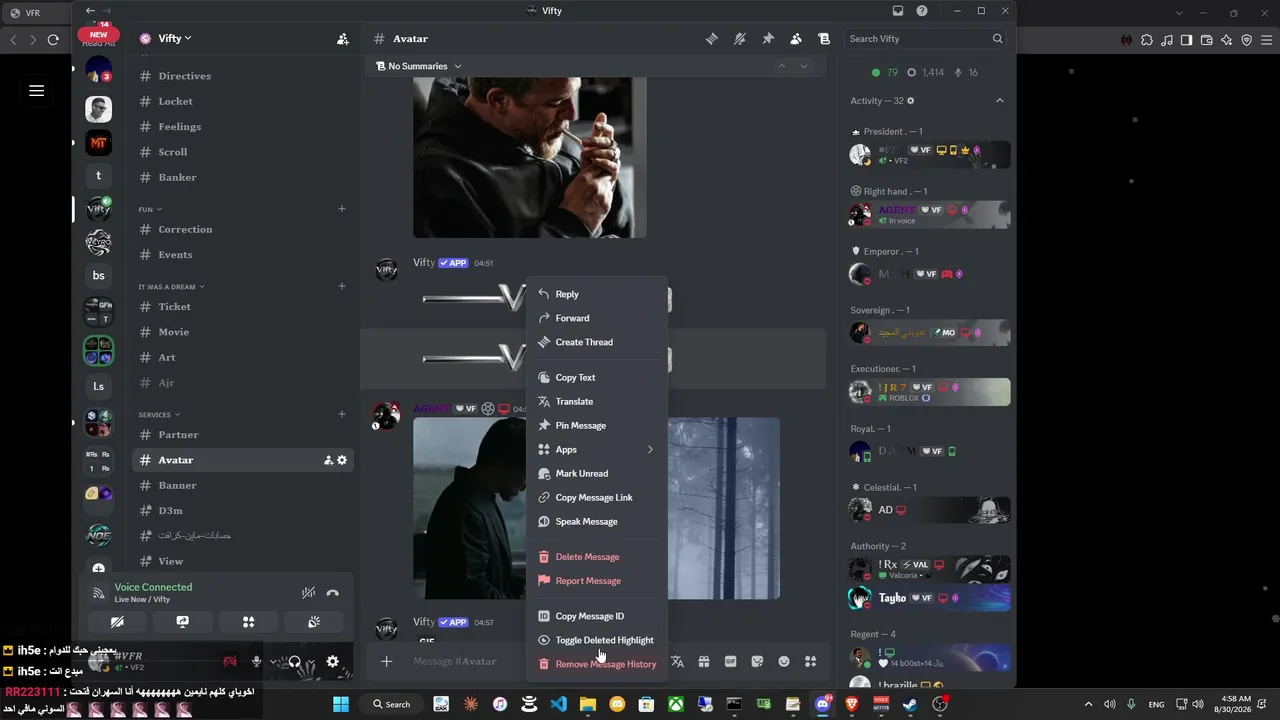This screenshot has width=1280, height=720.
Task: Open the GIF picker
Action: pos(730,661)
